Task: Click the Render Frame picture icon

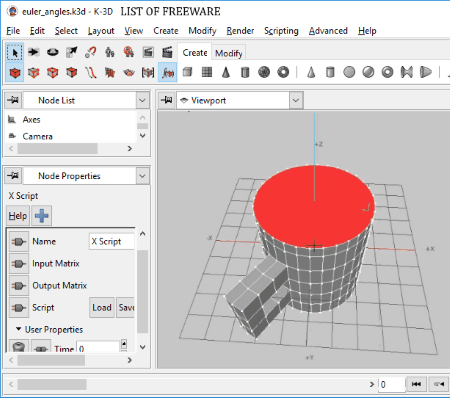Action: [148, 52]
